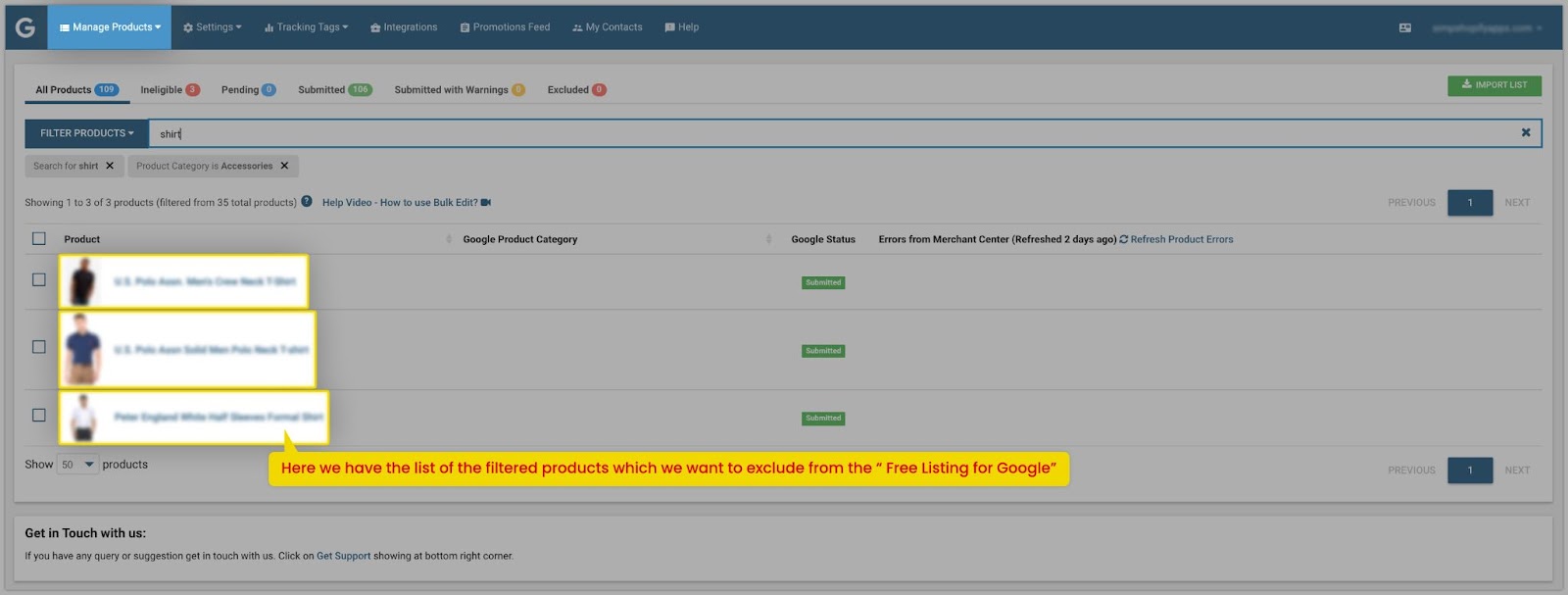Image resolution: width=1568 pixels, height=595 pixels.
Task: Open the Solid Men Polo Neck T-shirt link
Action: click(212, 350)
